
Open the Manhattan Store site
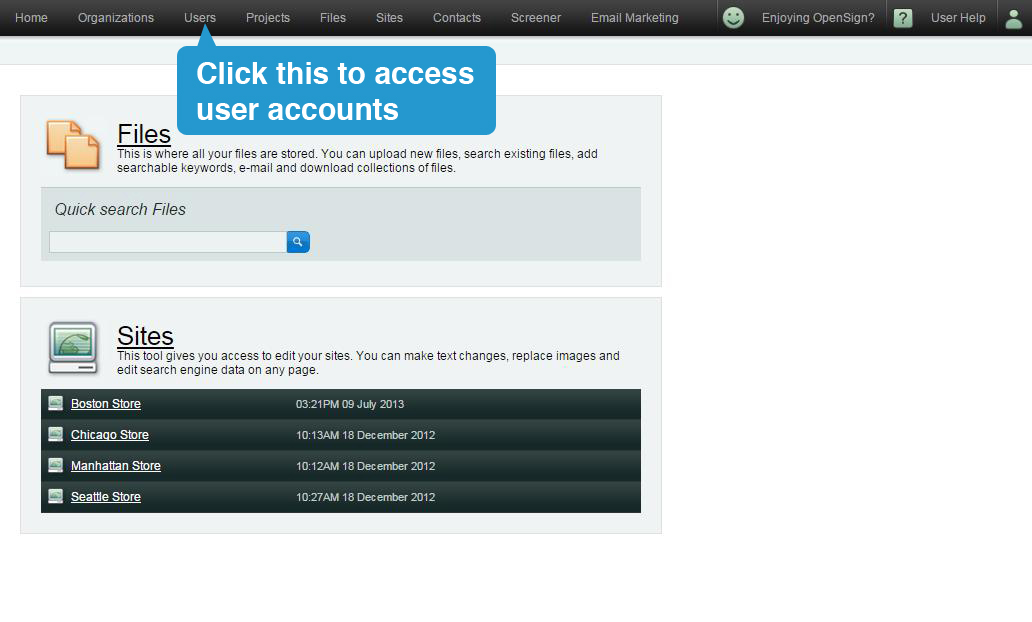115,465
